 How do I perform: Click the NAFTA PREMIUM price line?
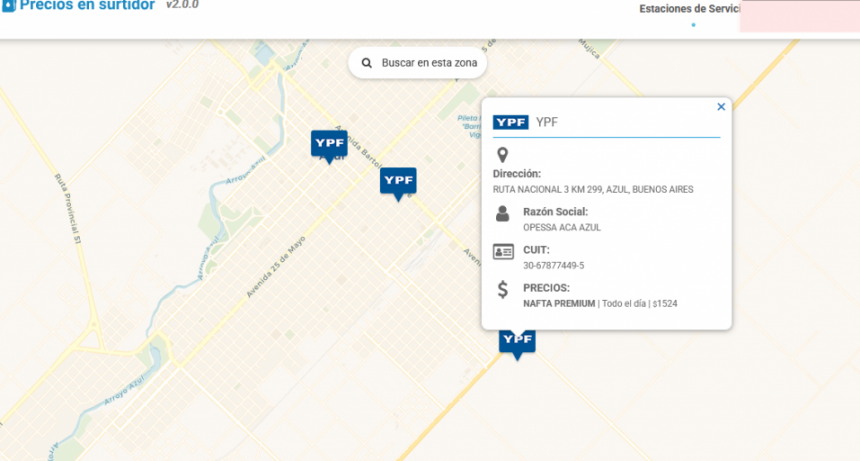600,303
